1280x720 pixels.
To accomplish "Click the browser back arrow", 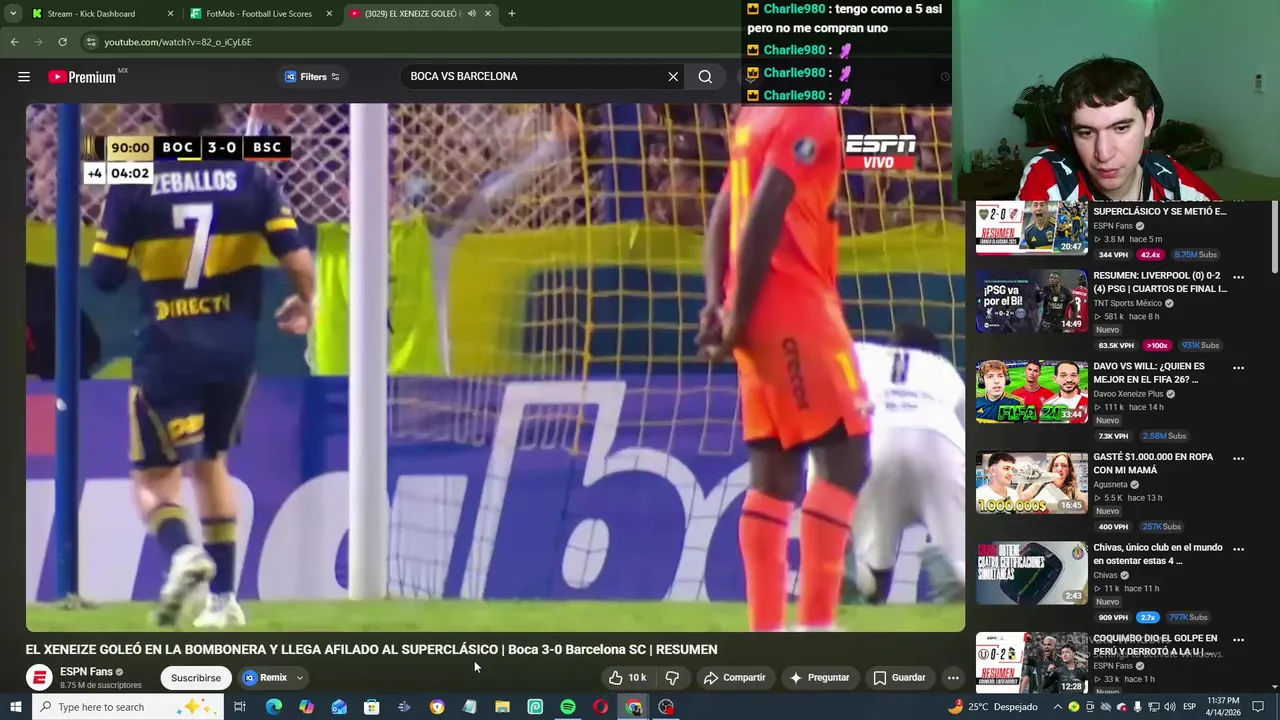I will click(14, 42).
